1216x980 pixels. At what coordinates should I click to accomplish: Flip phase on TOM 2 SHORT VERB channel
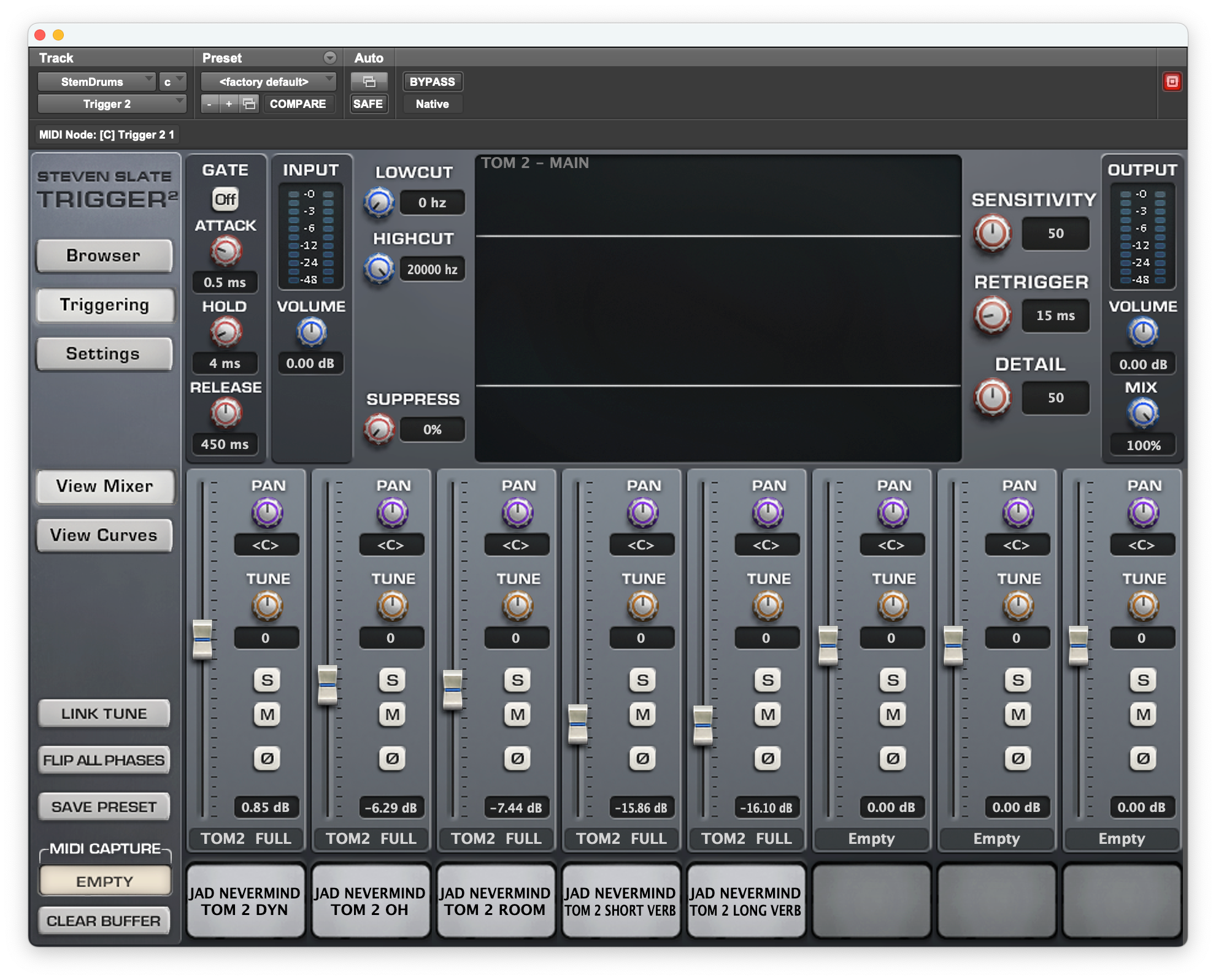(x=642, y=759)
